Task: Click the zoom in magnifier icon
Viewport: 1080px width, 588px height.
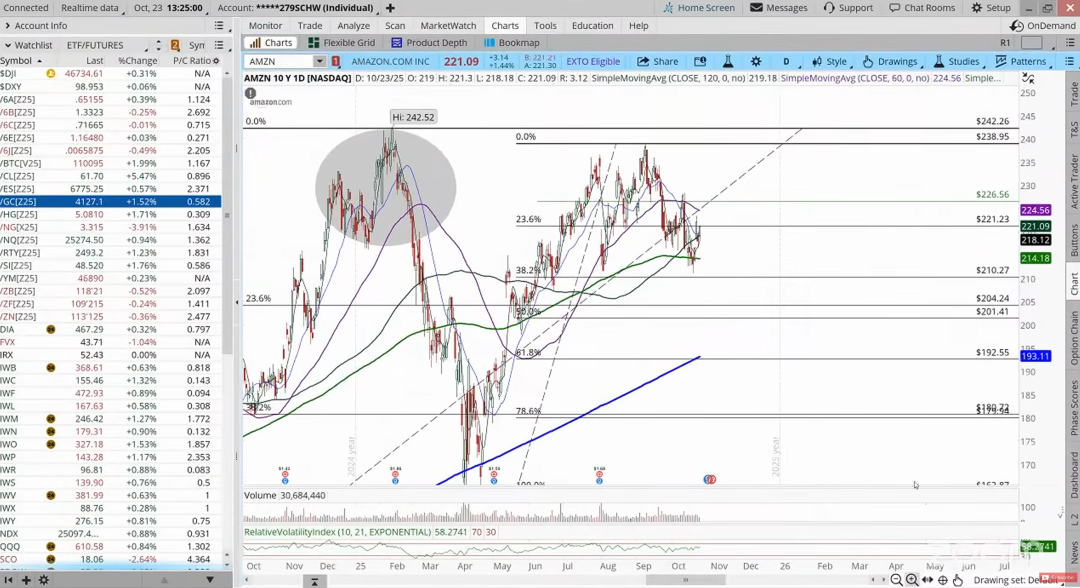Action: [911, 580]
